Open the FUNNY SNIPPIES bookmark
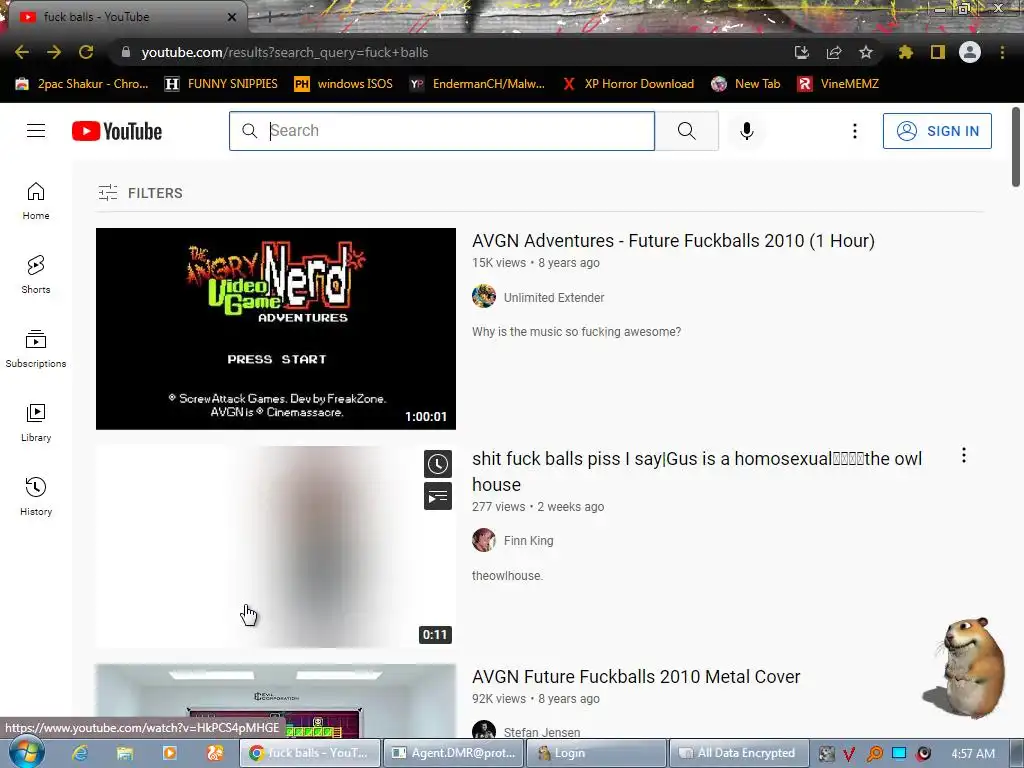1024x768 pixels. (x=221, y=84)
